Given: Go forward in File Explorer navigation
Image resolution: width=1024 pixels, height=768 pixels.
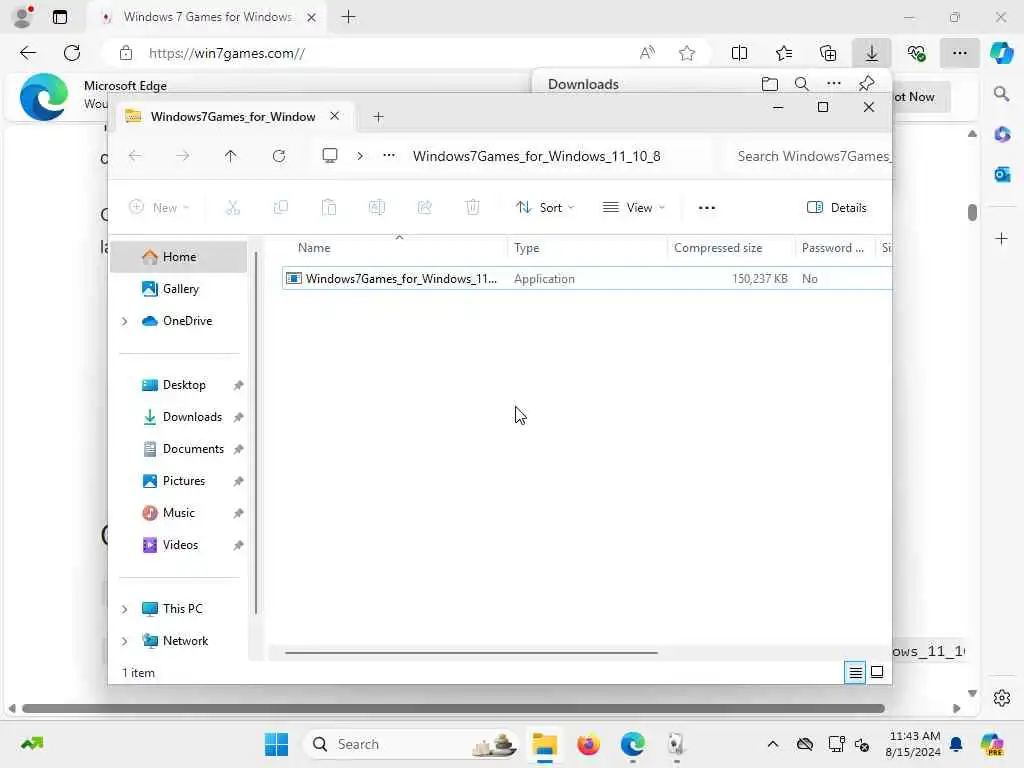Looking at the screenshot, I should (x=183, y=156).
